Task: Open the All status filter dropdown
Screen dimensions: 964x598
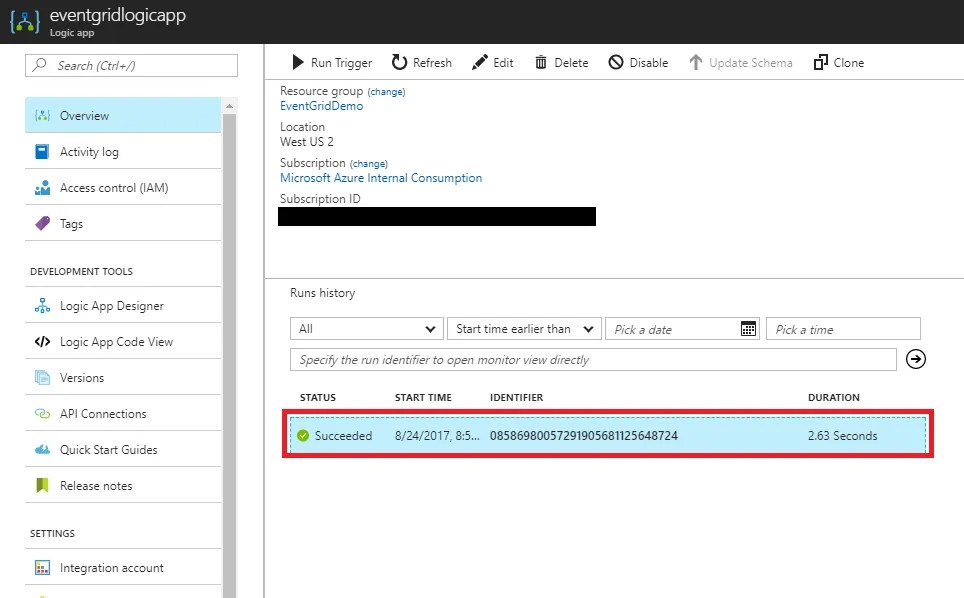Action: click(x=366, y=329)
